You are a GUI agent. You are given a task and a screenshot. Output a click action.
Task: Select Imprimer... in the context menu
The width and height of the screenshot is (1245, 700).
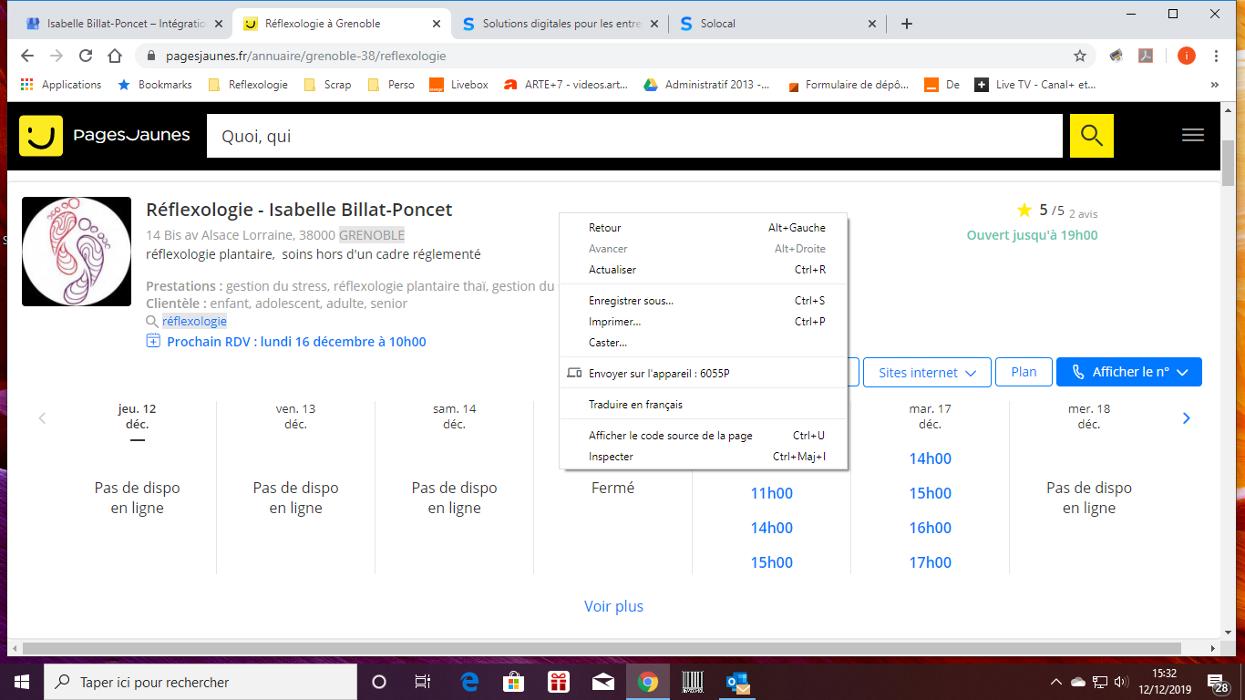point(704,322)
